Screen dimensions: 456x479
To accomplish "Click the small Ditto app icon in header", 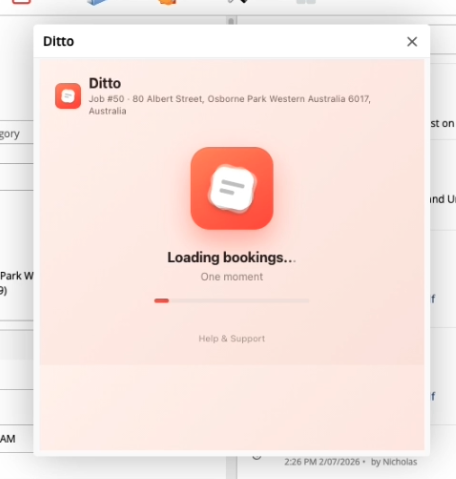I will 68,96.
